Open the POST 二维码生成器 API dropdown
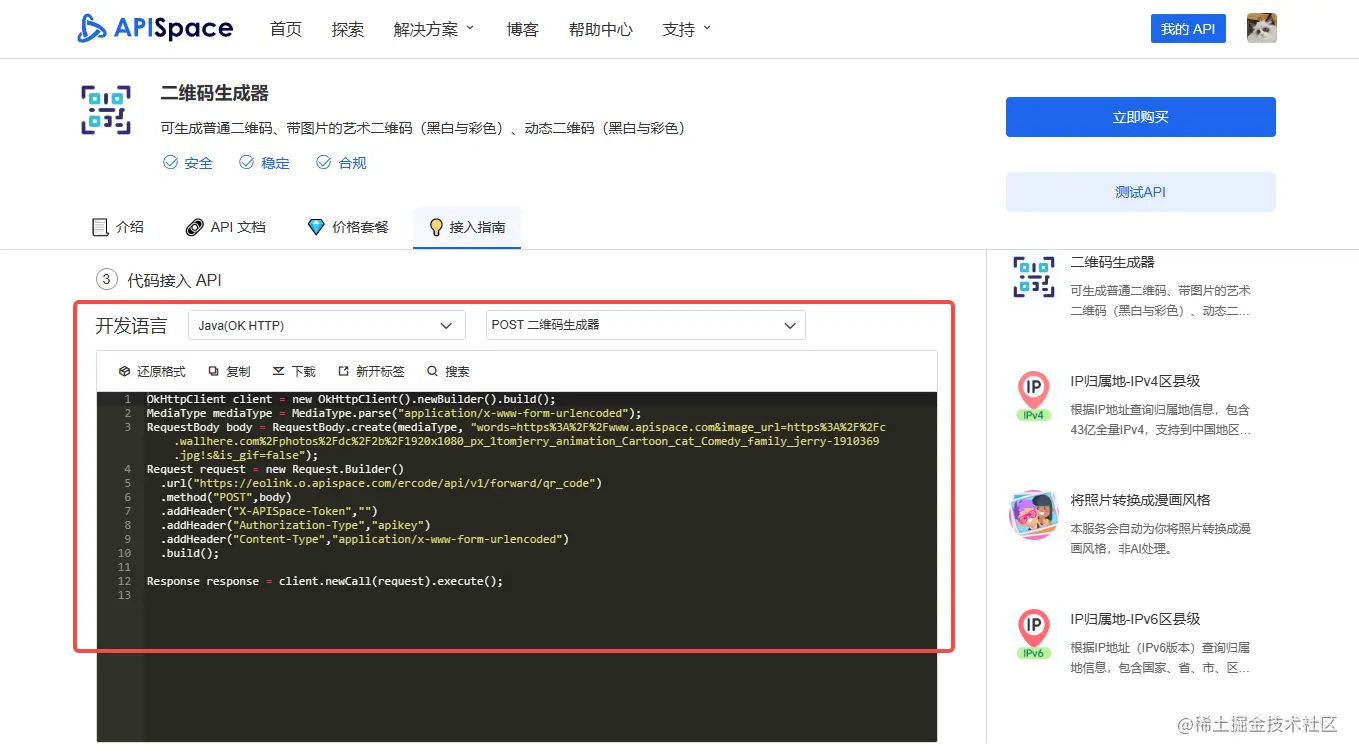 pyautogui.click(x=646, y=325)
